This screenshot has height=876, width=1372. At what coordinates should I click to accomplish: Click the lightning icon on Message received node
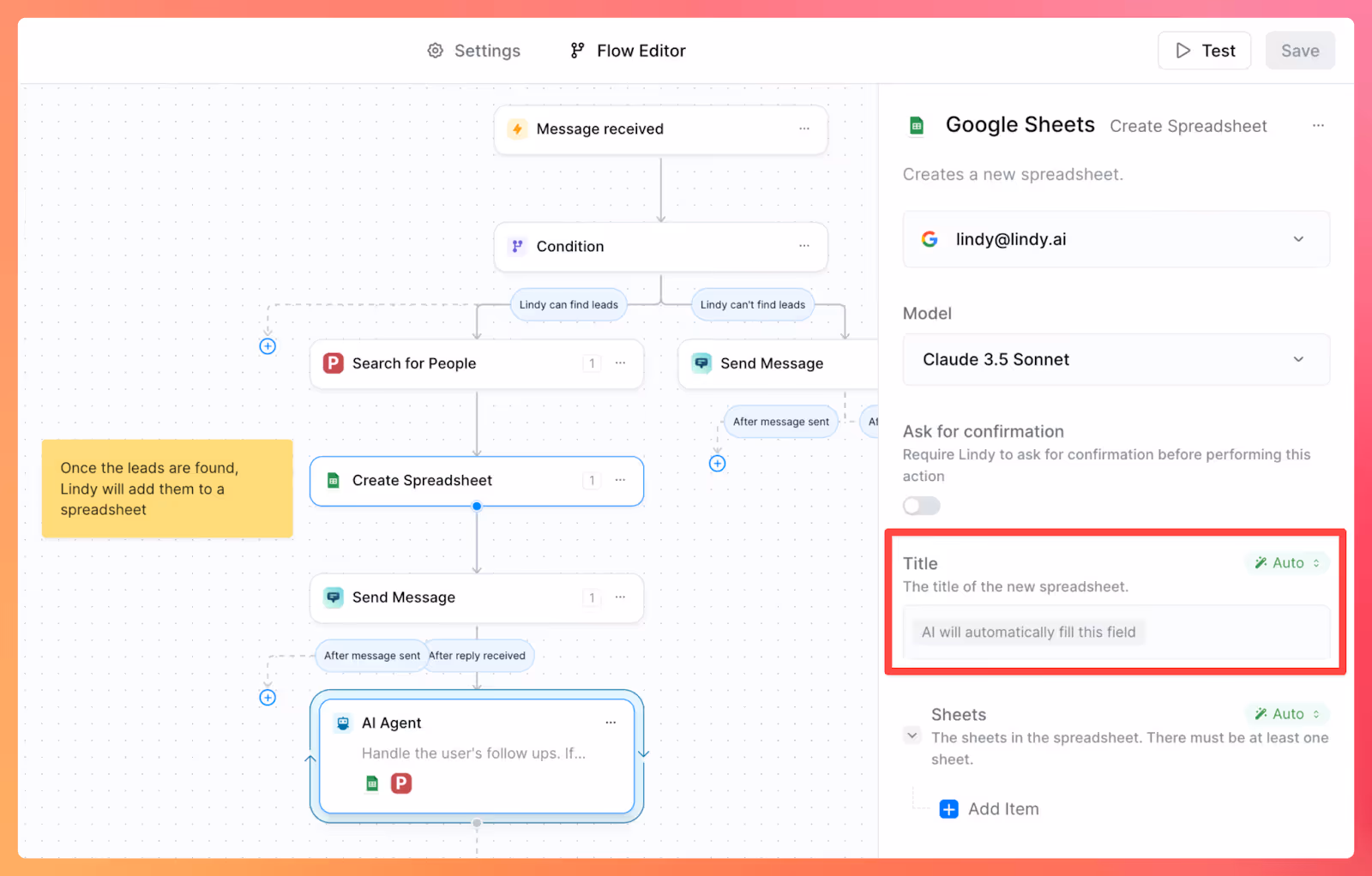tap(517, 129)
